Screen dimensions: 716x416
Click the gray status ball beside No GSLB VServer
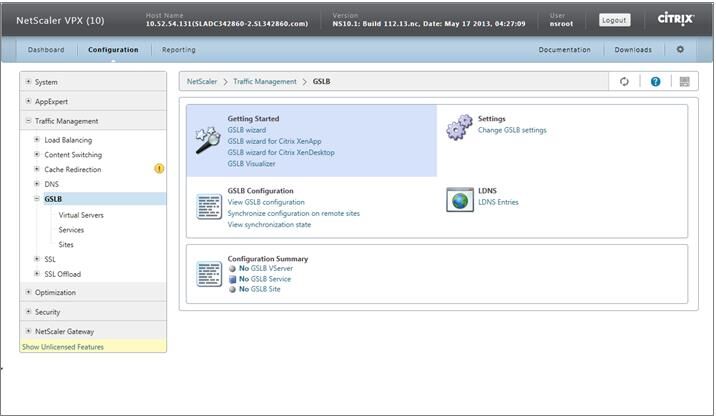click(232, 269)
